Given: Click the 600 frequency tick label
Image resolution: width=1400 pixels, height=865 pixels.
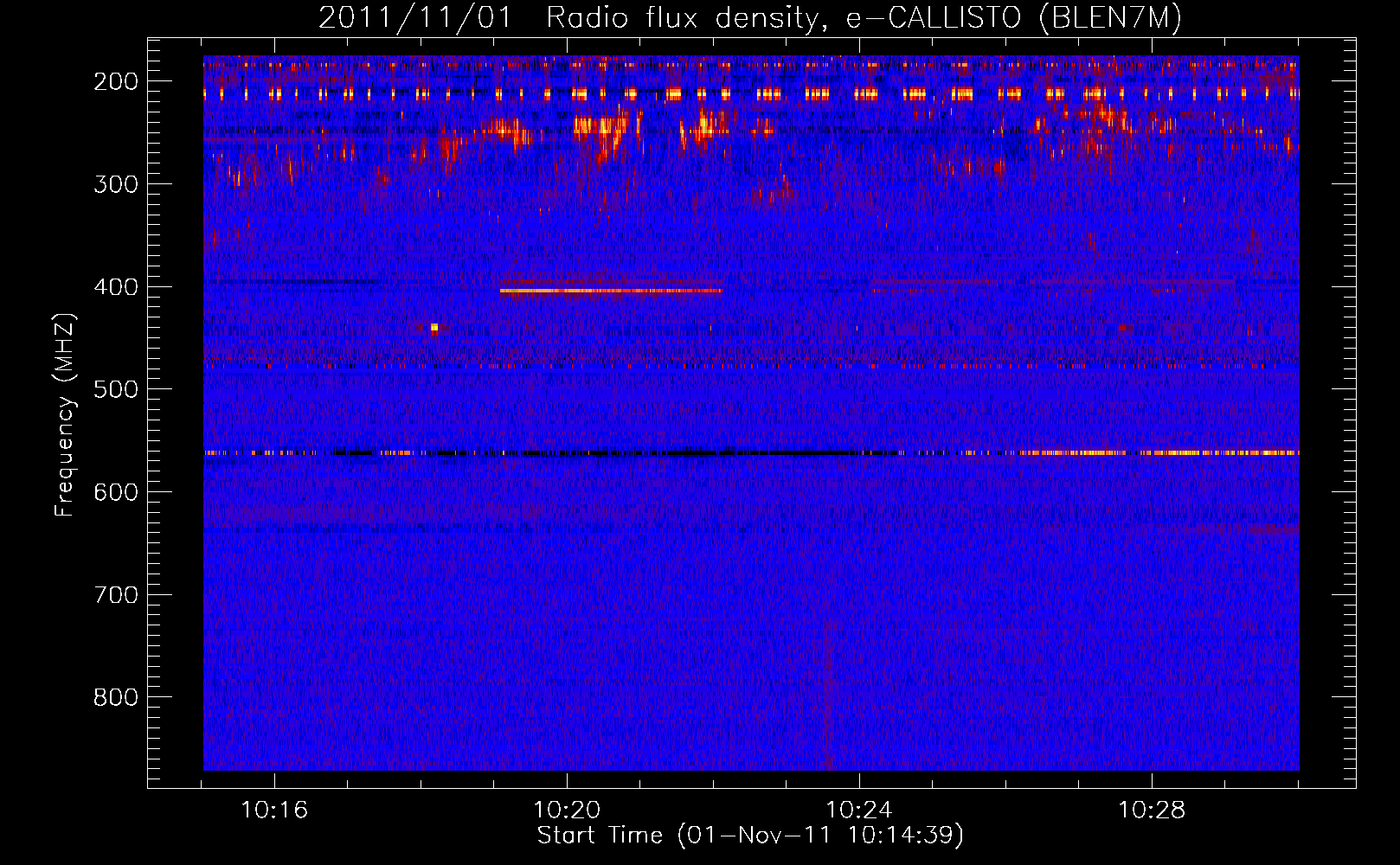Looking at the screenshot, I should coord(116,492).
